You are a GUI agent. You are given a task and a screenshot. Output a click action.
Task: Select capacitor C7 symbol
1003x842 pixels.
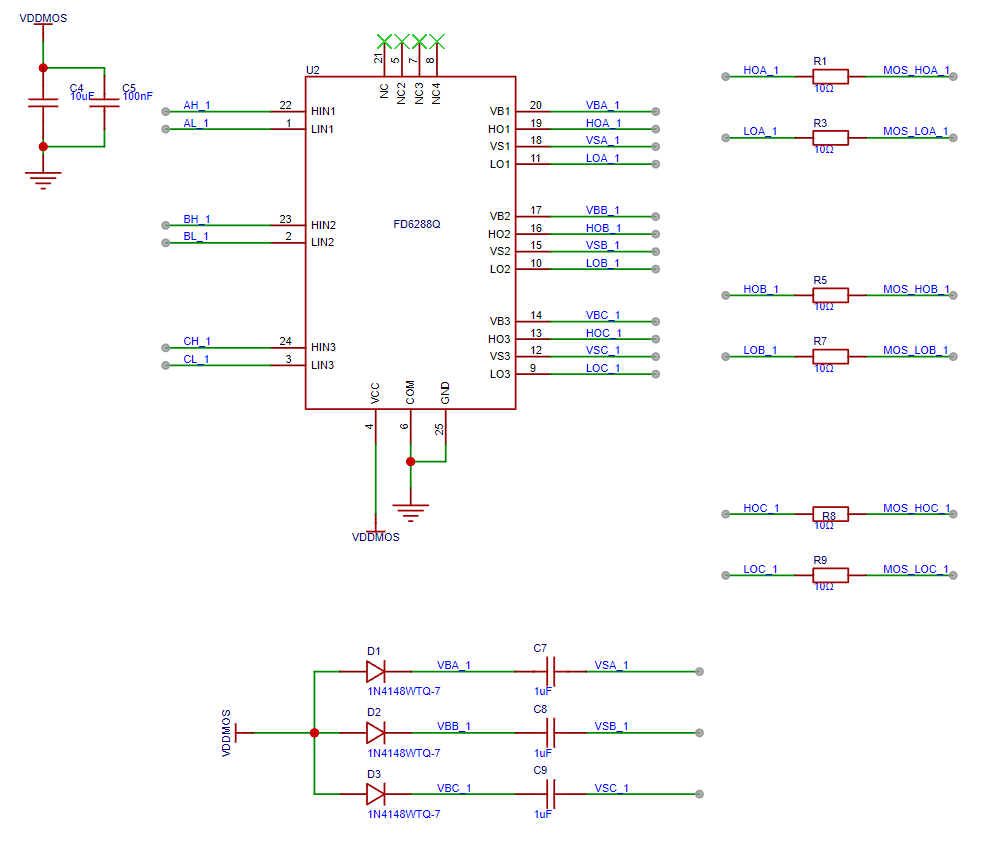[x=551, y=672]
